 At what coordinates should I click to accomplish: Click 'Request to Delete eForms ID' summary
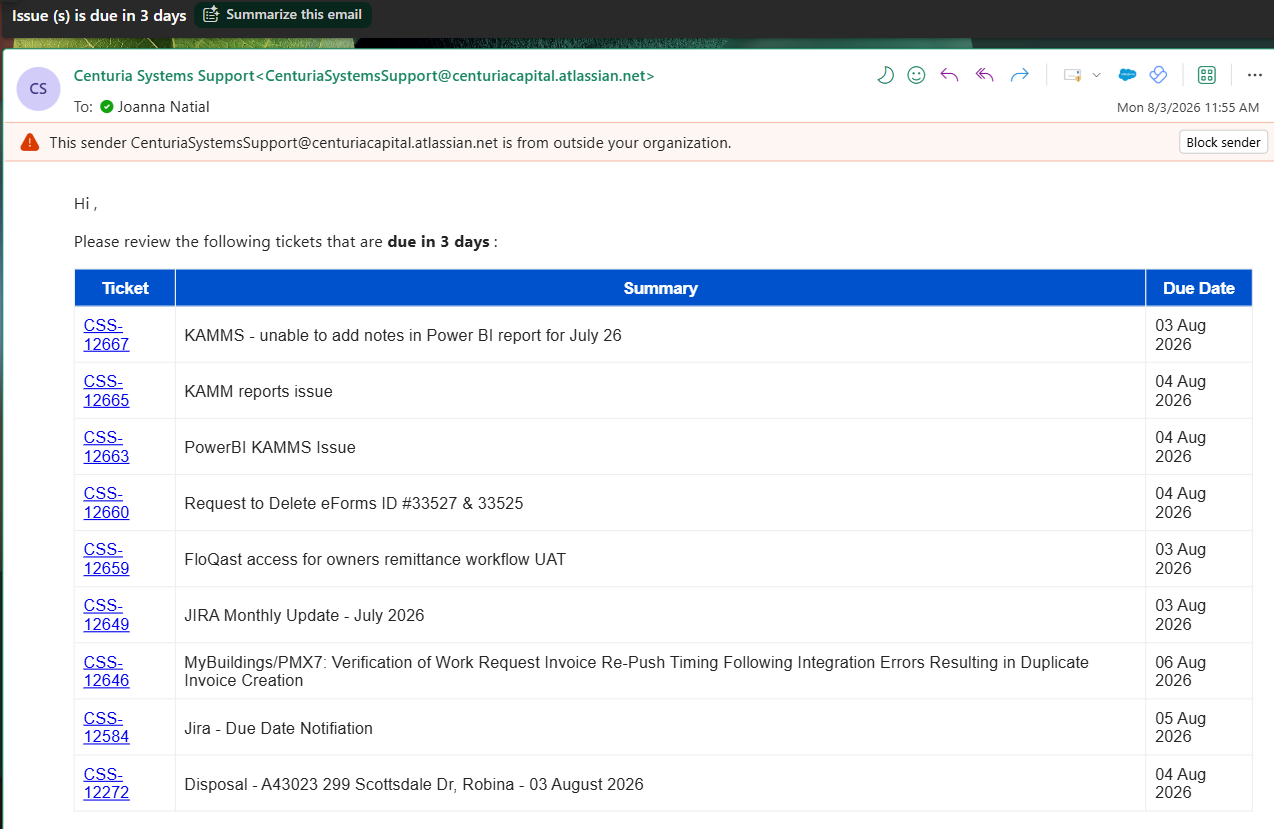point(354,503)
